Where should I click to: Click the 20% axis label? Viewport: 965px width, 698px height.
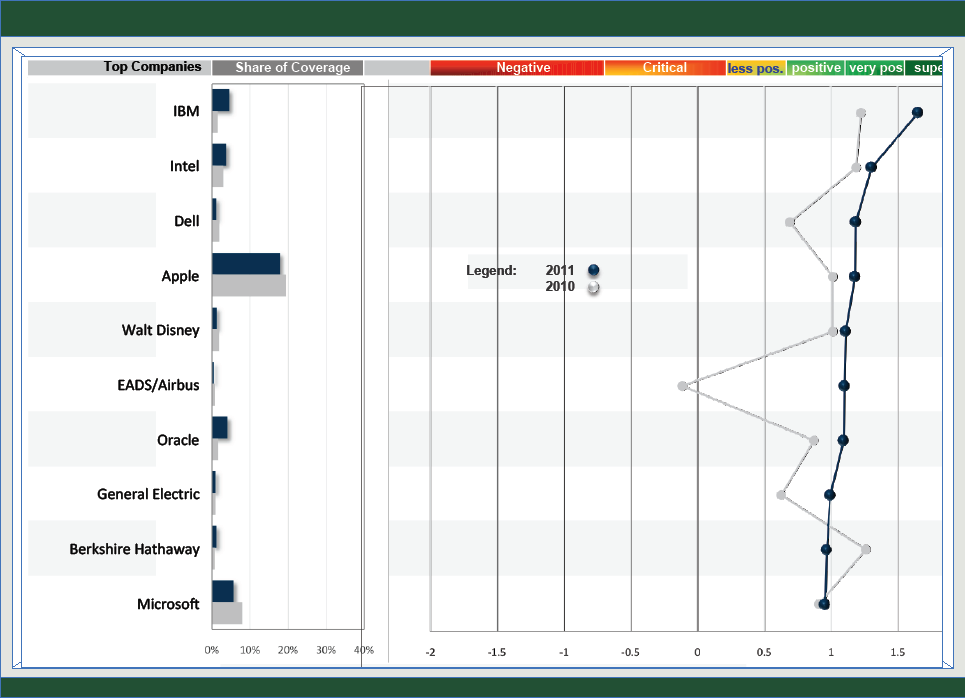tap(287, 650)
